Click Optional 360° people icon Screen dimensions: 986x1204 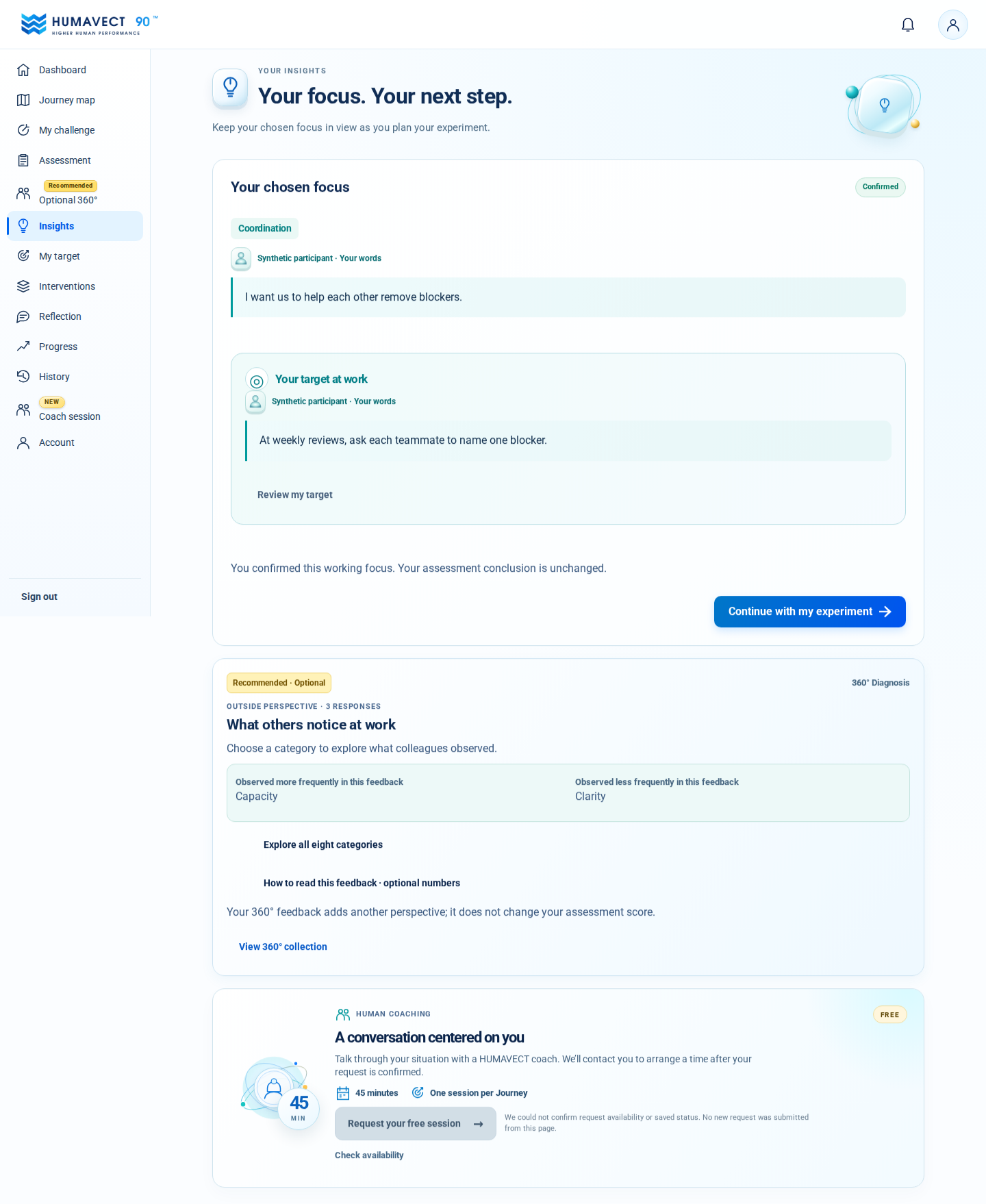[23, 193]
